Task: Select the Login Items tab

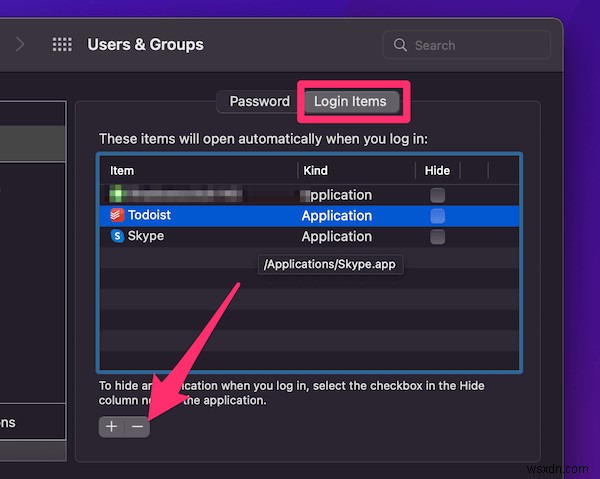Action: point(350,101)
